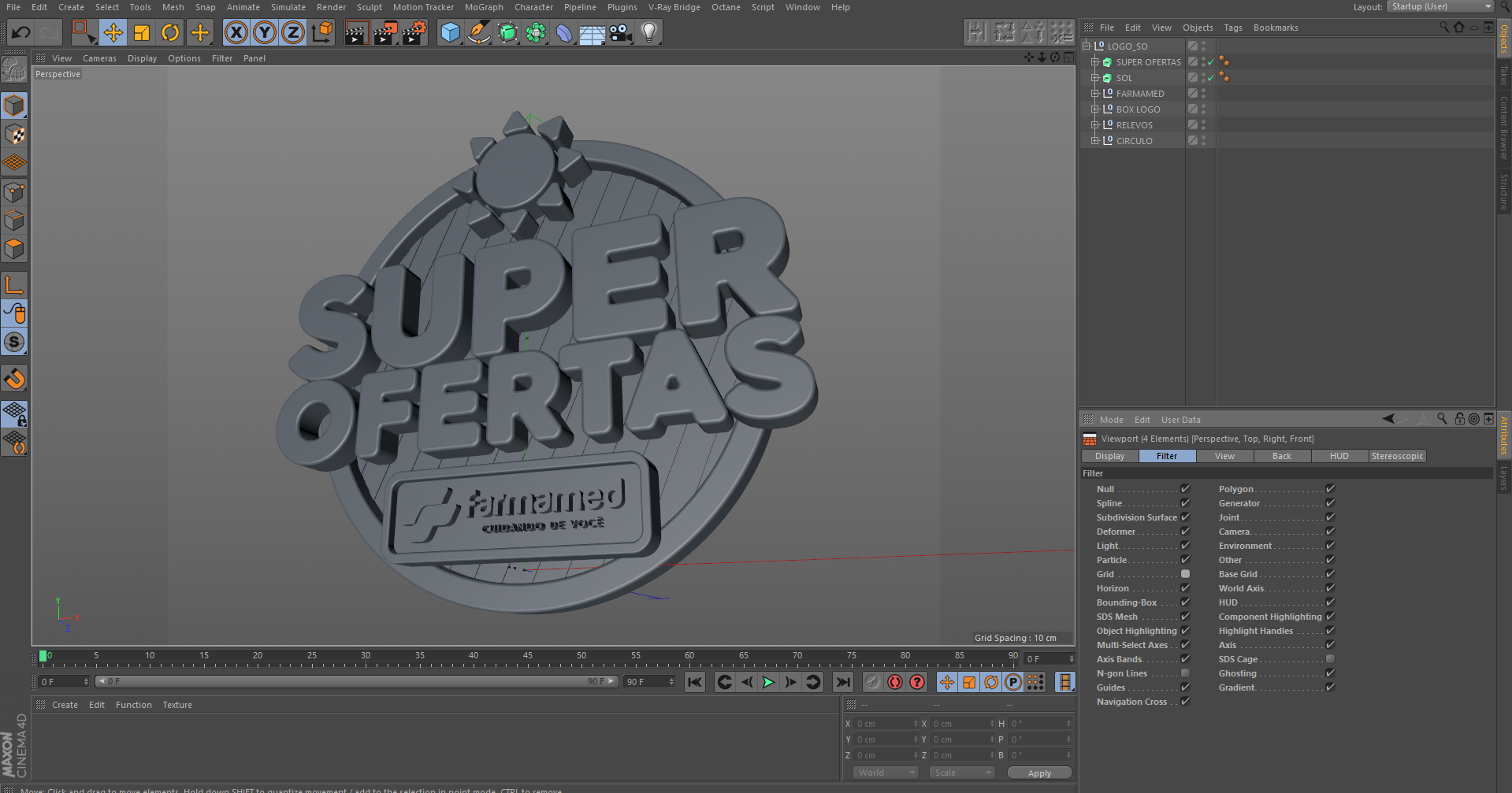Open the Scale mode dropdown

click(962, 773)
